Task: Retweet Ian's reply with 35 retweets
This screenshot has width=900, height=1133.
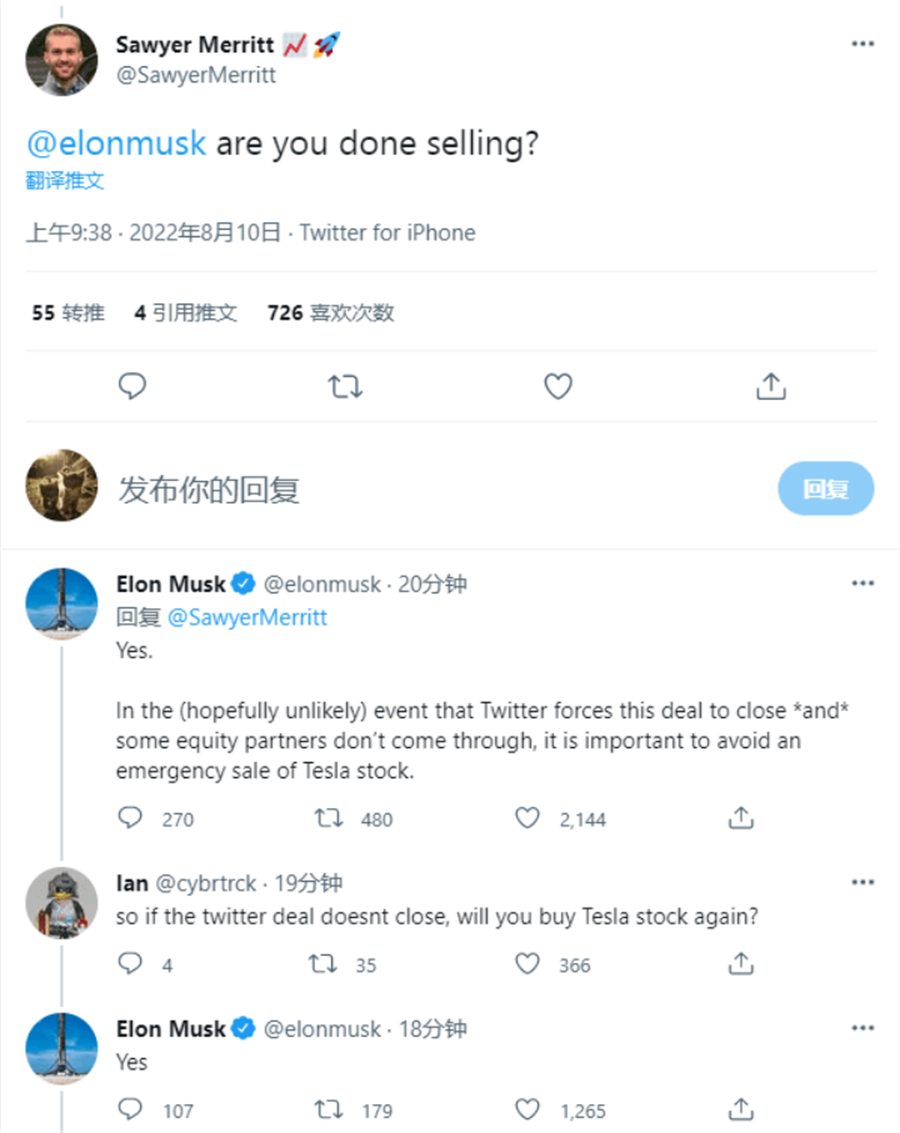Action: 323,964
